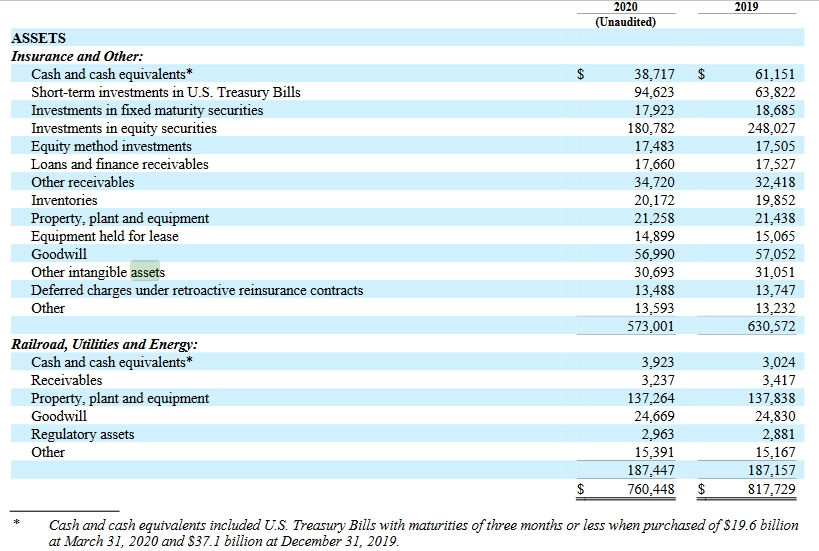Click the "Equity method investments" row label
This screenshot has height=551, width=819.
point(111,146)
